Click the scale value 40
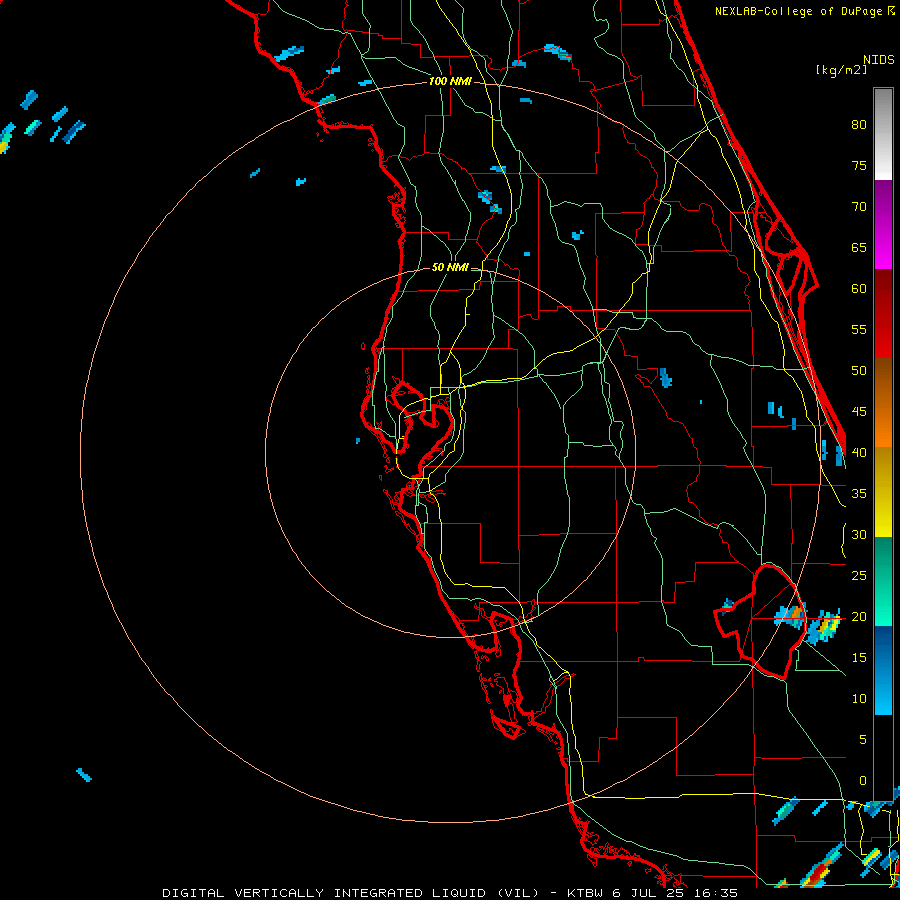This screenshot has width=900, height=900. (859, 452)
